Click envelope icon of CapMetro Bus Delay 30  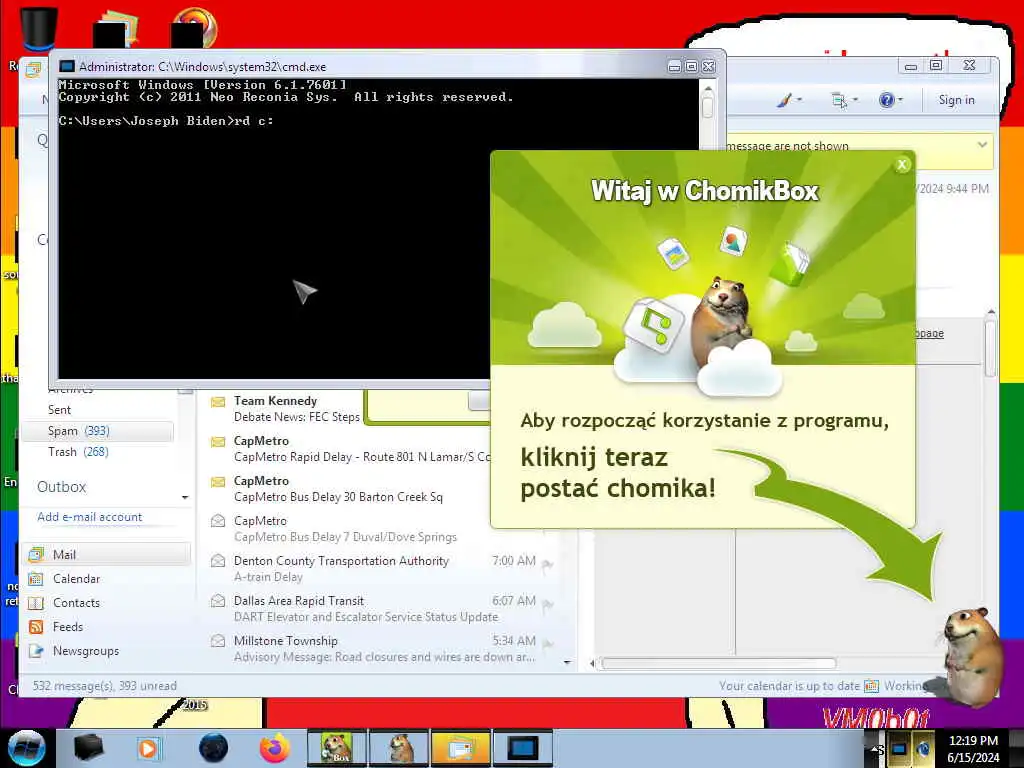tap(217, 482)
